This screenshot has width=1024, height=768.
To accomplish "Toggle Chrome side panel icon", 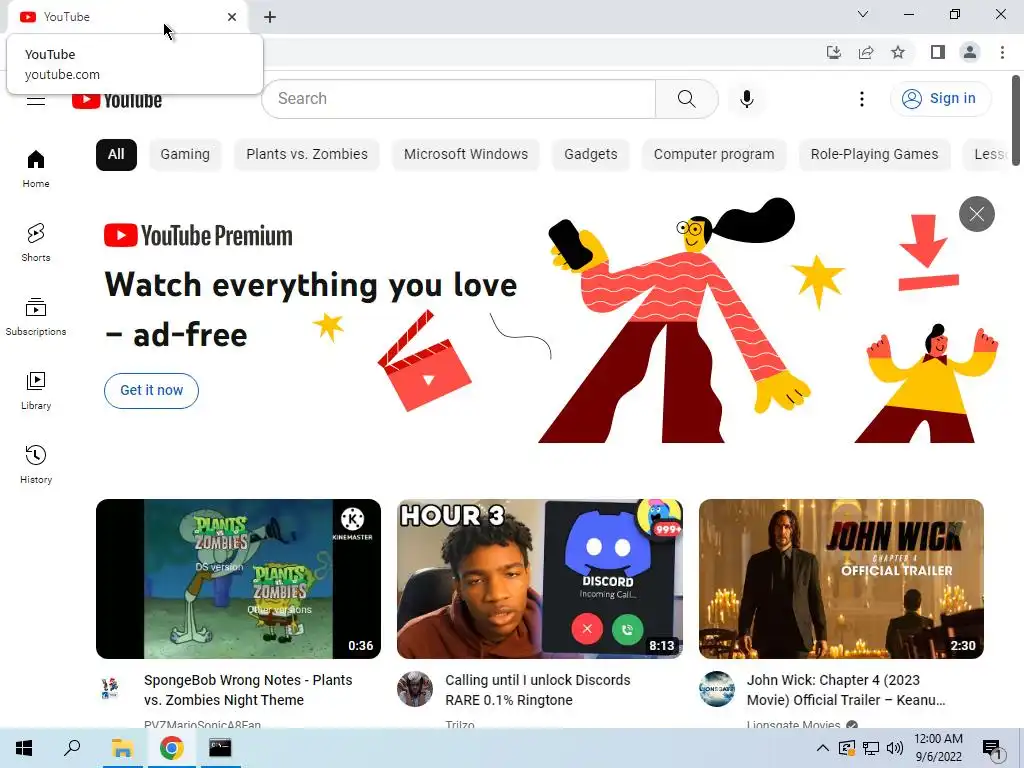I will pos(938,52).
